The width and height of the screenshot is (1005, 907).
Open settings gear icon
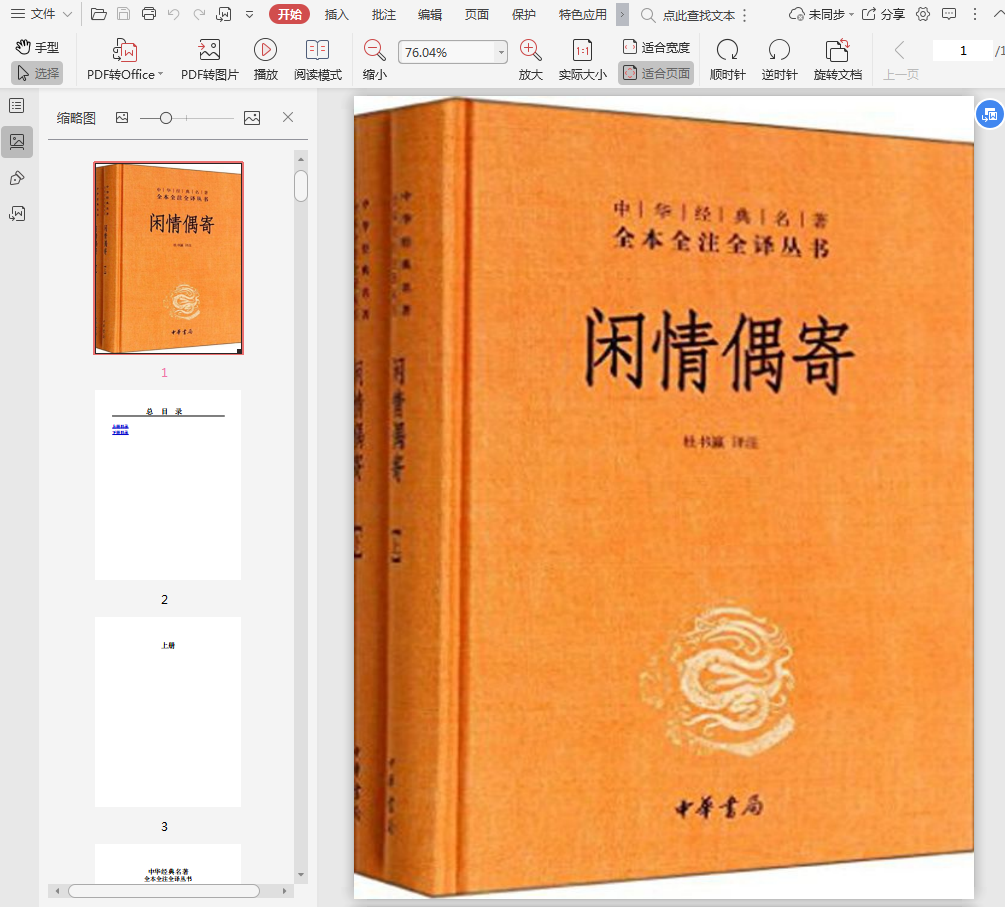922,14
